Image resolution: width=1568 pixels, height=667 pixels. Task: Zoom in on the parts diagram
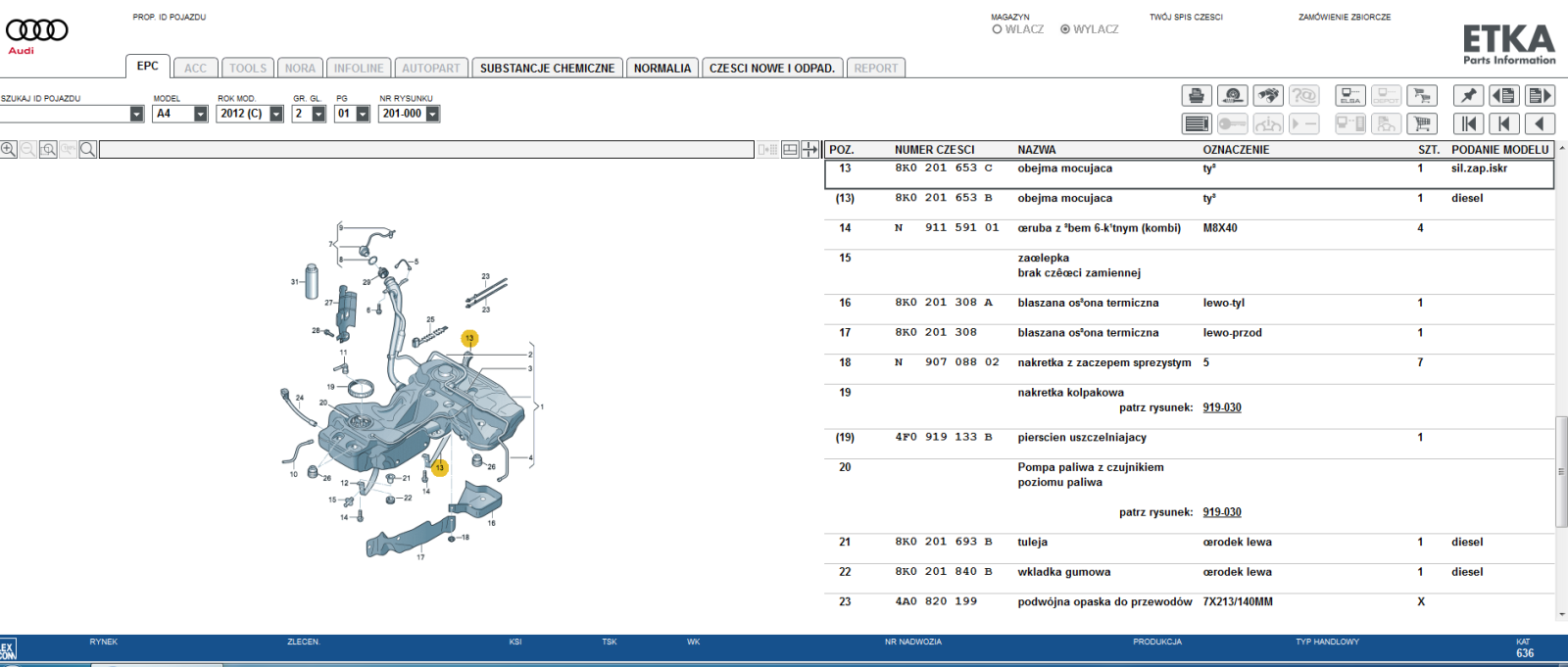coord(9,149)
